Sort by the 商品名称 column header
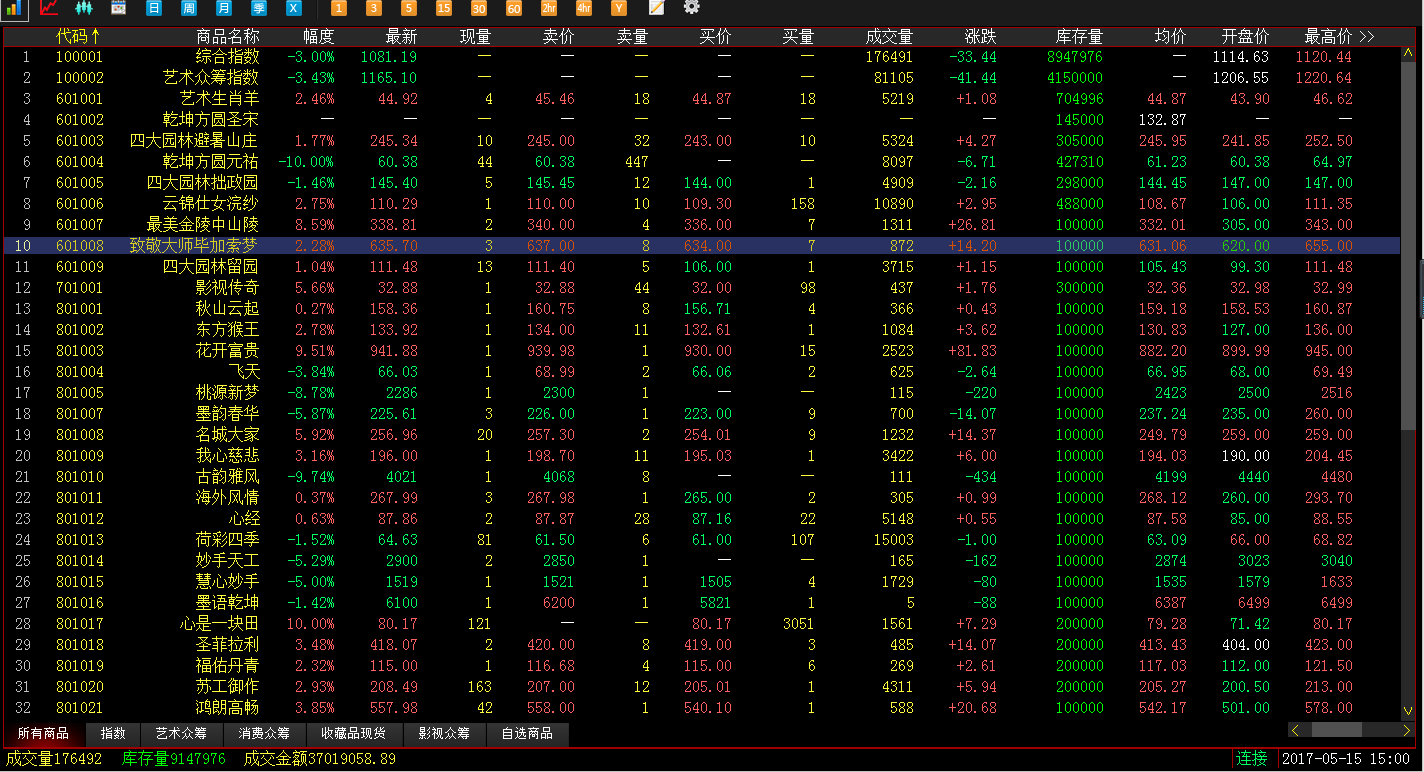Screen dimensions: 1424x772 [x=227, y=36]
